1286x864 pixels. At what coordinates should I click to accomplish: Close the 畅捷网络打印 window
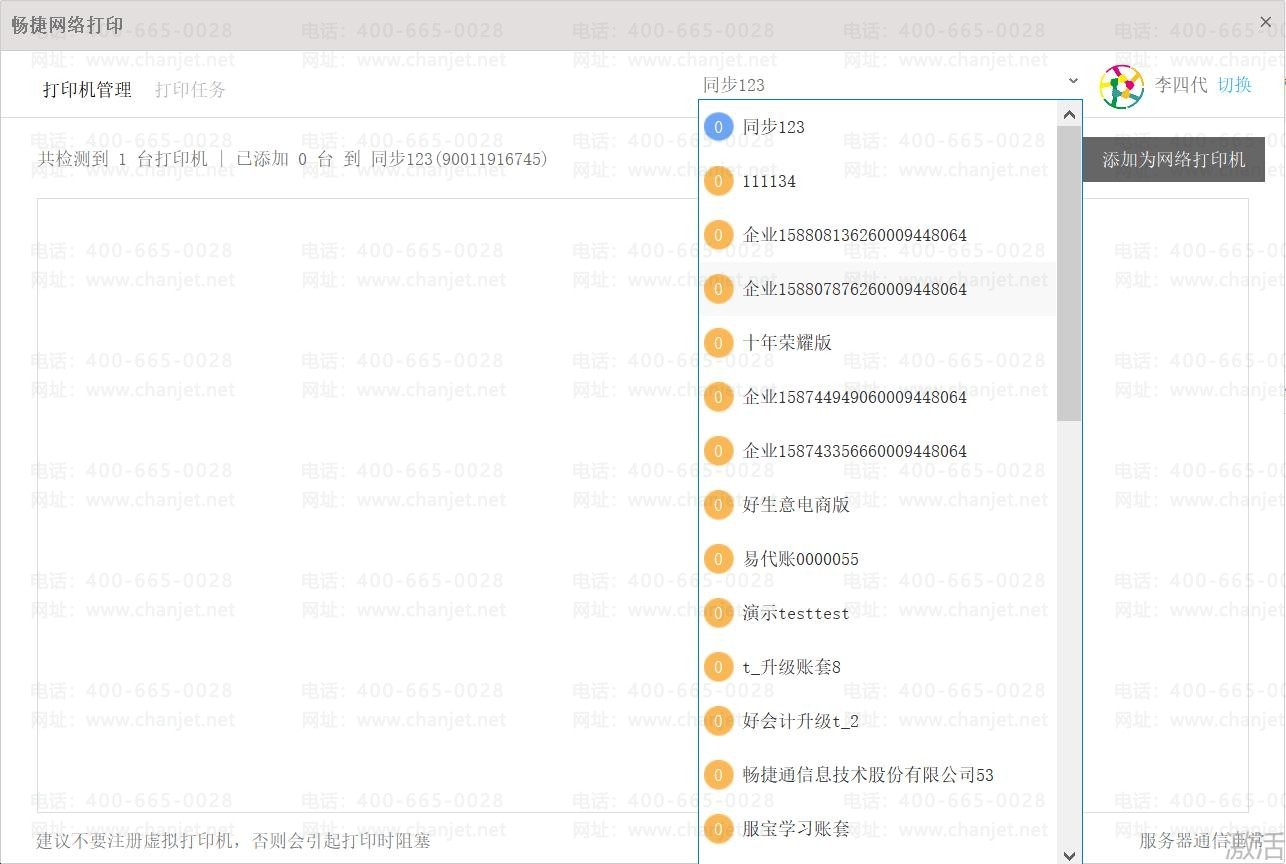tap(1265, 22)
